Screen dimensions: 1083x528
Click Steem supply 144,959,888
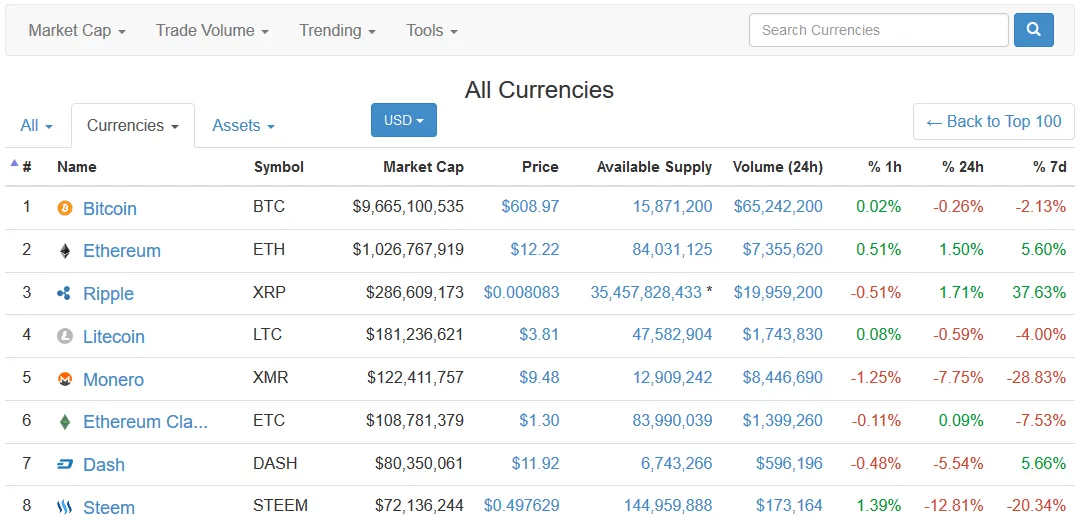668,506
